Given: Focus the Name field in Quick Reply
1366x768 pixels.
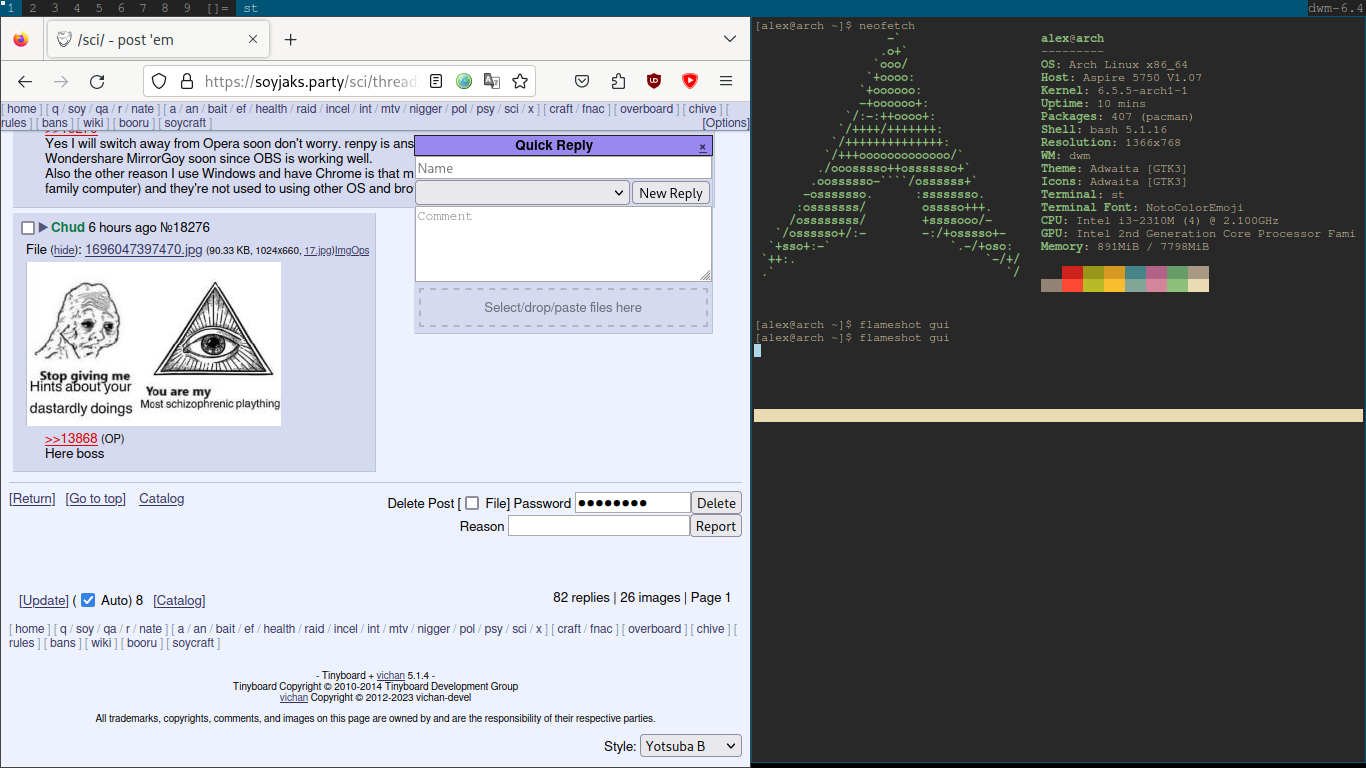Looking at the screenshot, I should 563,168.
